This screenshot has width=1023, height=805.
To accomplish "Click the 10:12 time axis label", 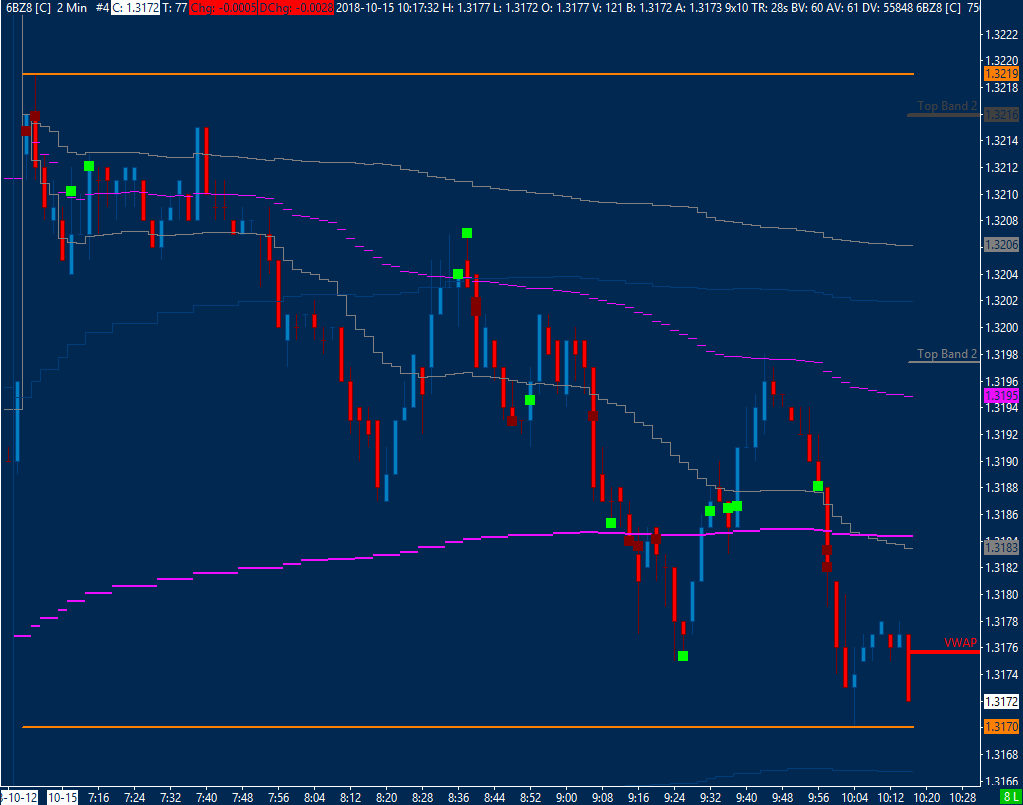I will (x=891, y=797).
